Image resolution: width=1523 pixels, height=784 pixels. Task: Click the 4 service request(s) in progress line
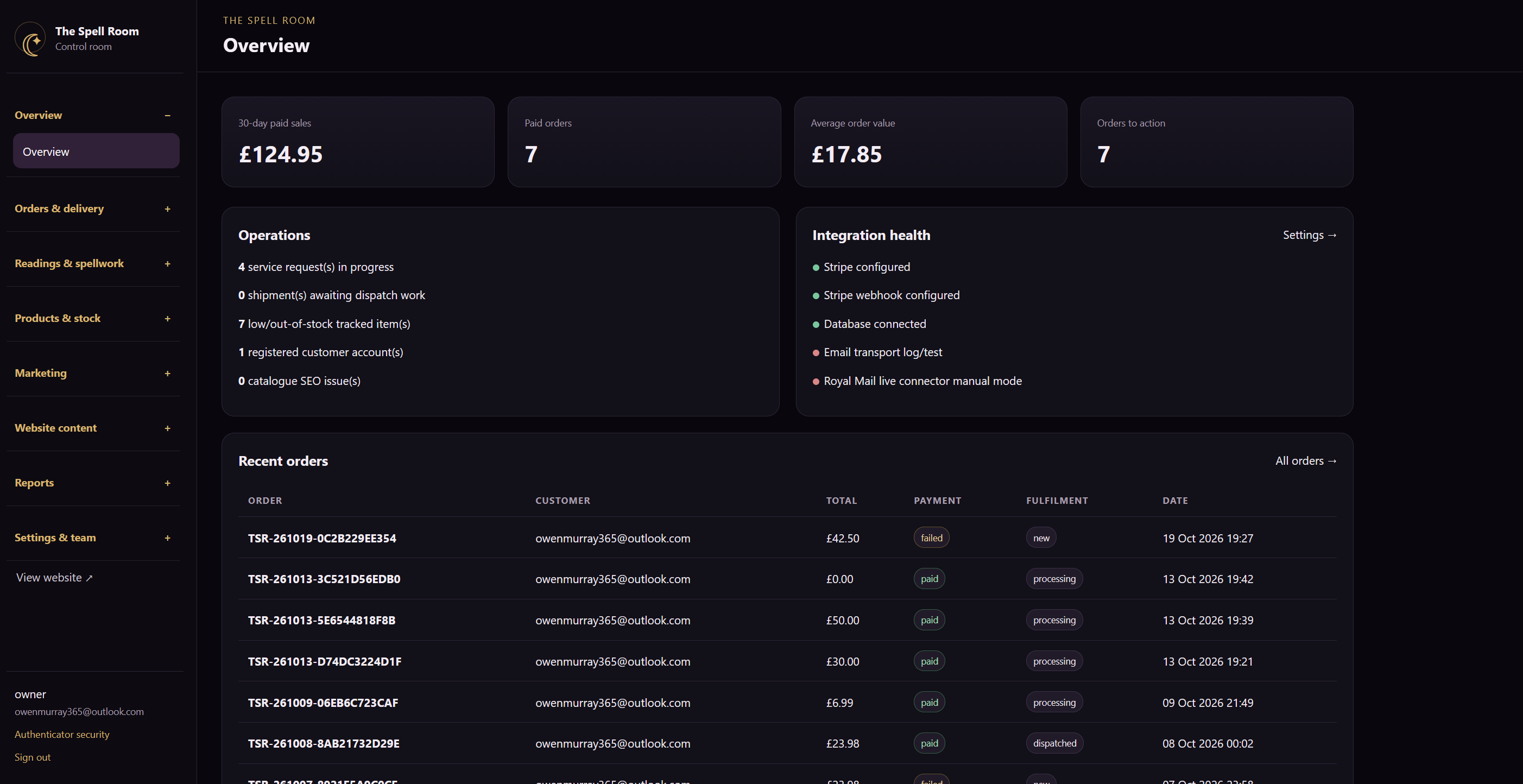tap(315, 267)
